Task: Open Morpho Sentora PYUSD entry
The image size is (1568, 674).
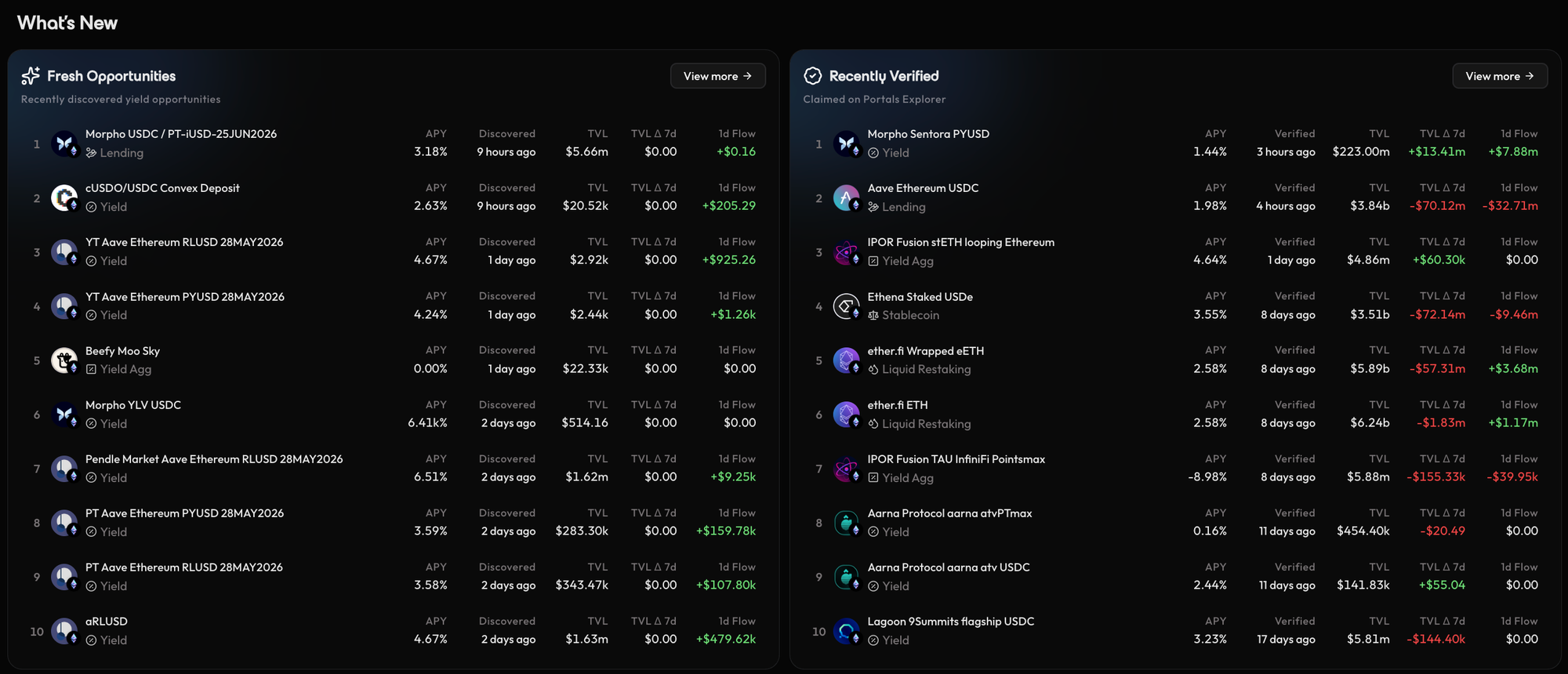Action: pyautogui.click(x=928, y=134)
